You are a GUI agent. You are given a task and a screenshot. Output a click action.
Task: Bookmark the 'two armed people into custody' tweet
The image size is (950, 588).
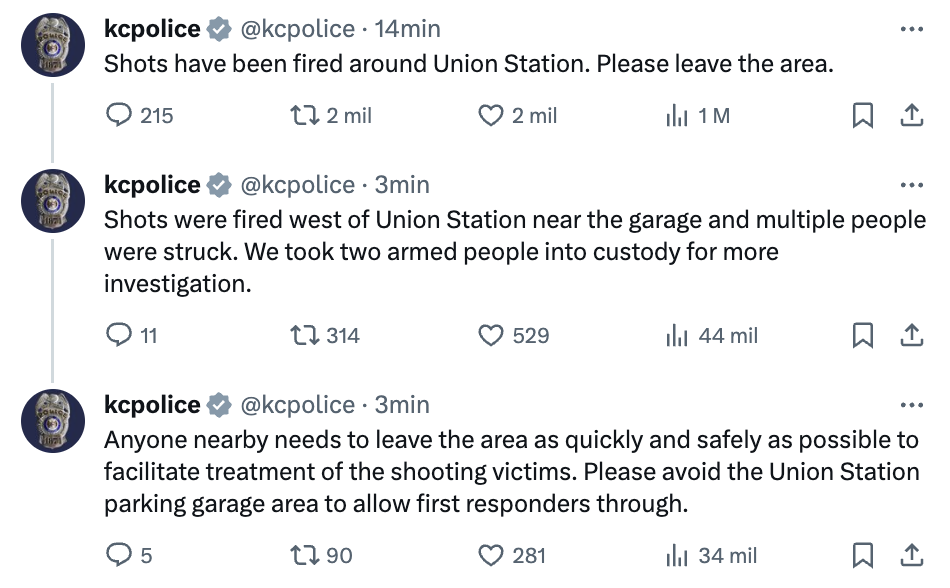(861, 336)
